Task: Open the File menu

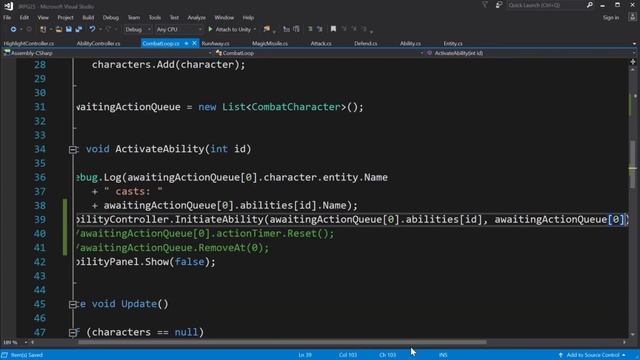Action: tap(7, 18)
